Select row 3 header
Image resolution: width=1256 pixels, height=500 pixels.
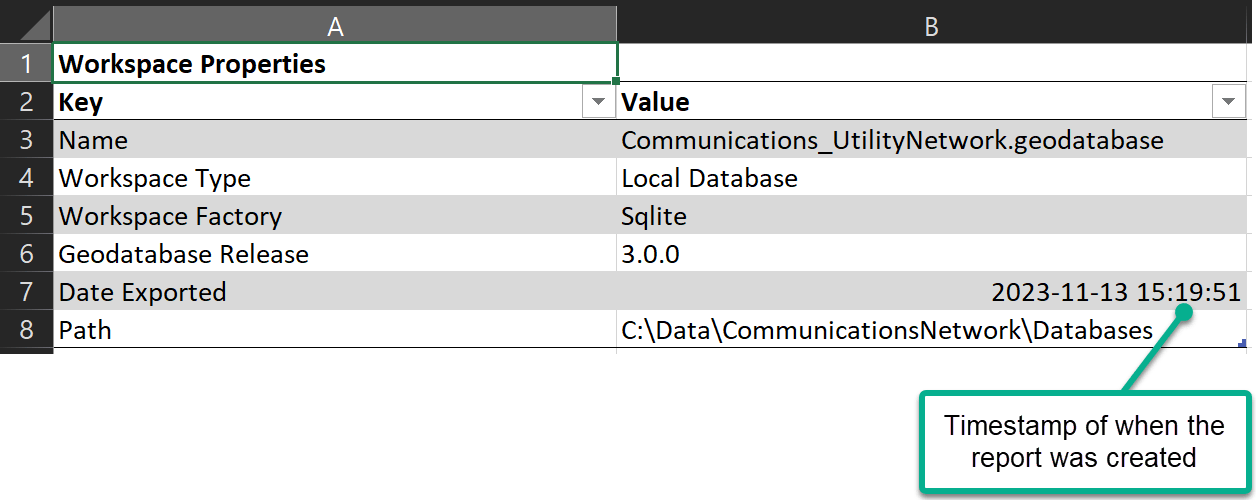[26, 140]
